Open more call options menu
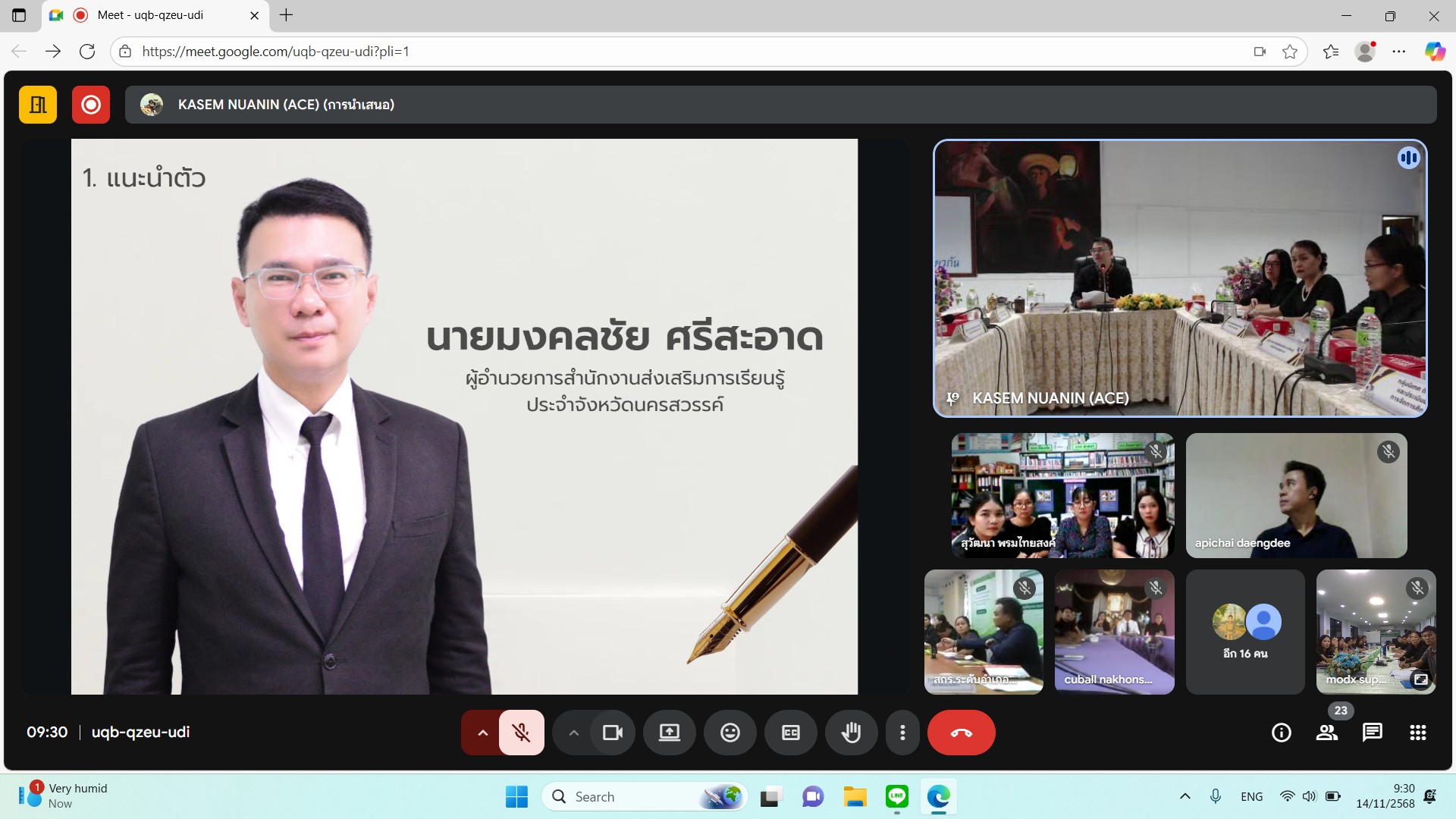 [x=902, y=733]
